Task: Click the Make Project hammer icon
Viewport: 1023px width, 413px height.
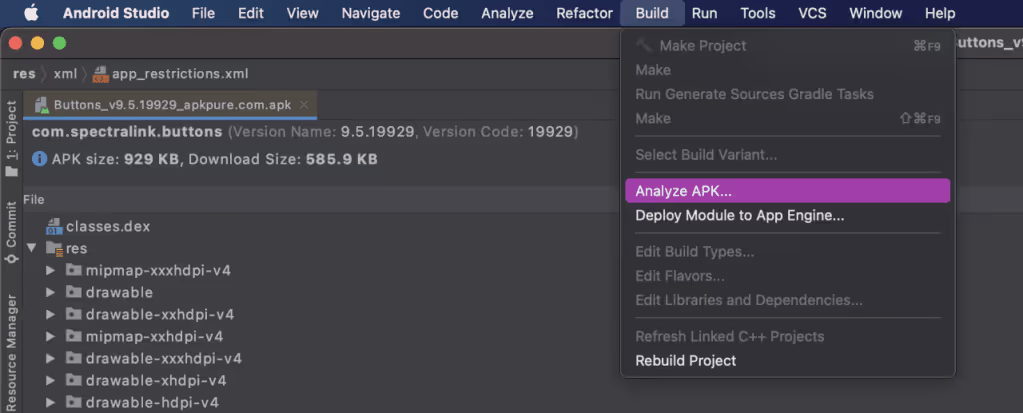Action: (644, 45)
